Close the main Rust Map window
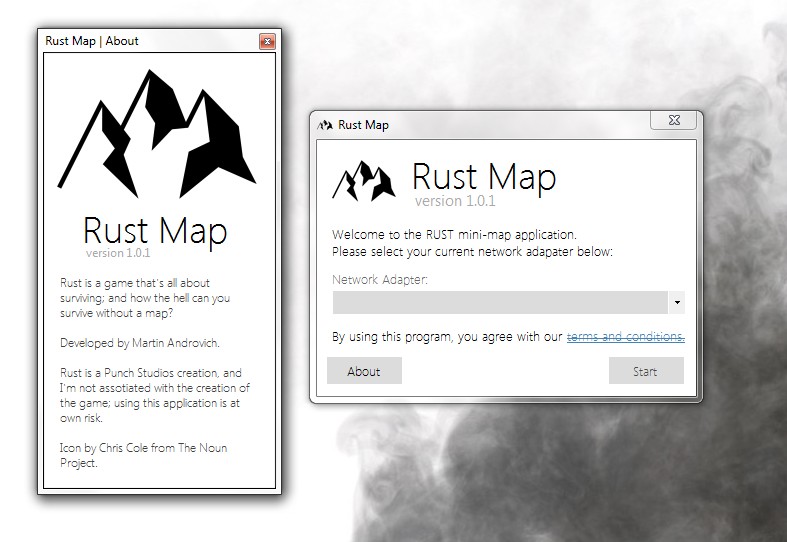The height and width of the screenshot is (542, 787). [673, 121]
